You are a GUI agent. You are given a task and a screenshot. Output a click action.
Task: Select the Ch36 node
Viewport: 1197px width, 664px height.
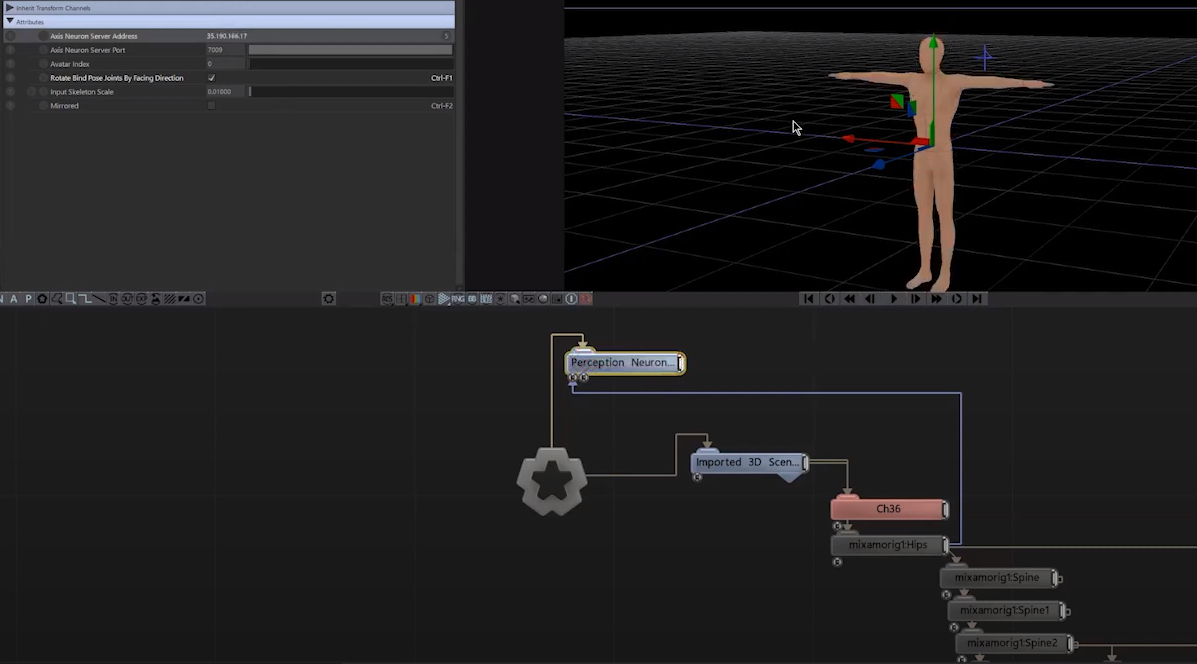coord(888,509)
